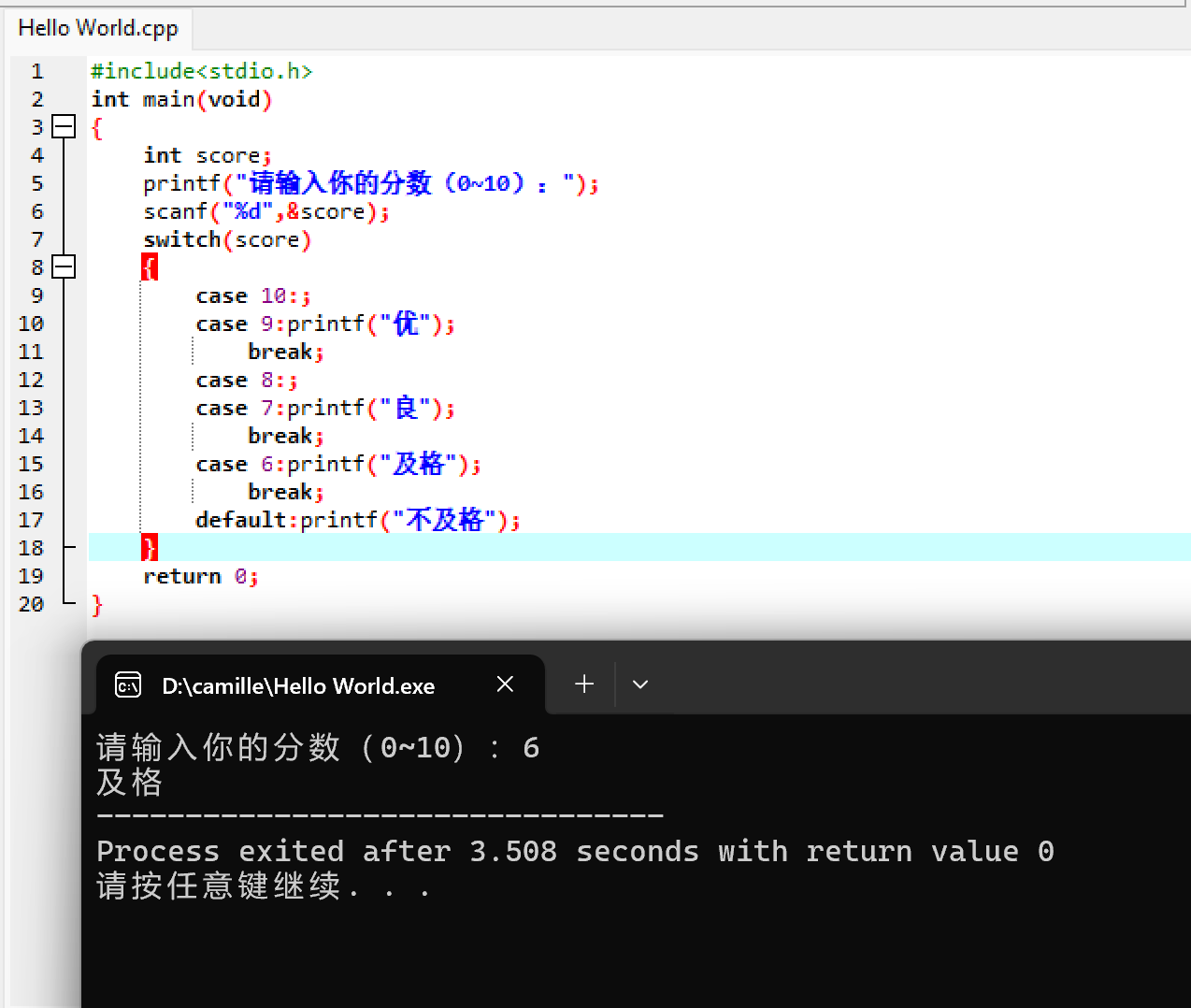
Task: Click the 'case 9:printf' line
Action: 325,324
